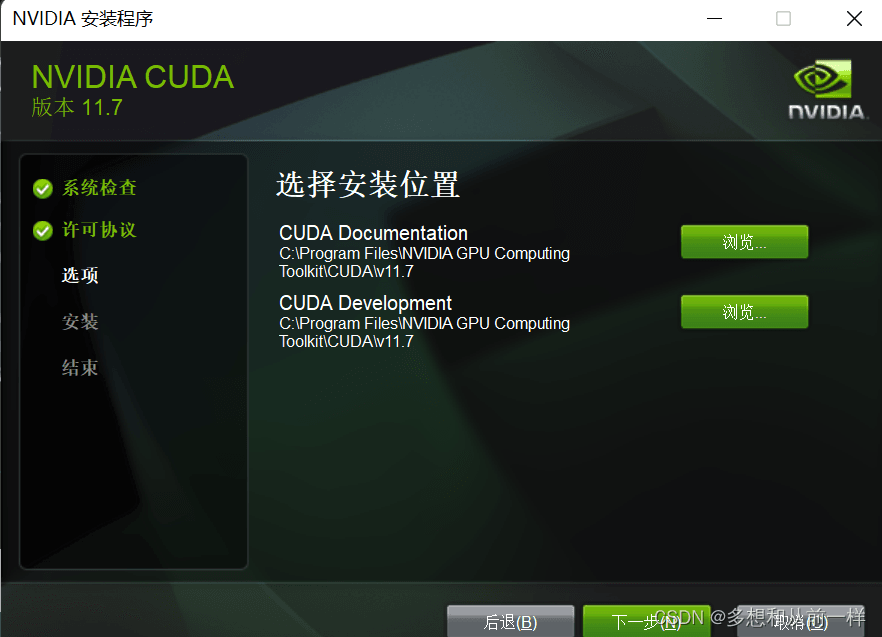882x637 pixels.
Task: Click the disabled maximize window icon
Action: [x=784, y=19]
